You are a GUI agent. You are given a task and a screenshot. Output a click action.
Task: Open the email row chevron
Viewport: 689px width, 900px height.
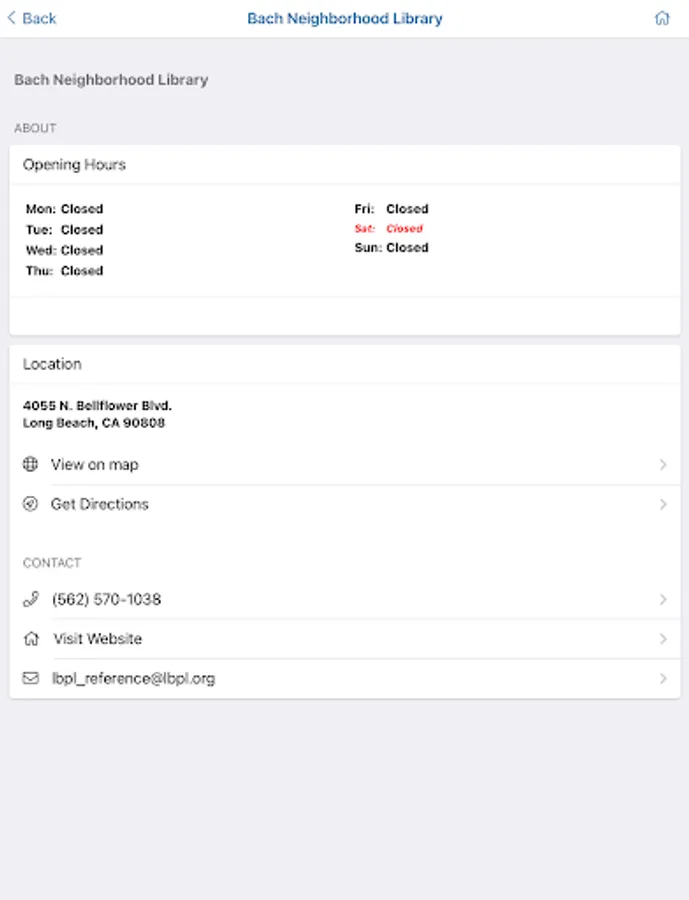point(663,678)
